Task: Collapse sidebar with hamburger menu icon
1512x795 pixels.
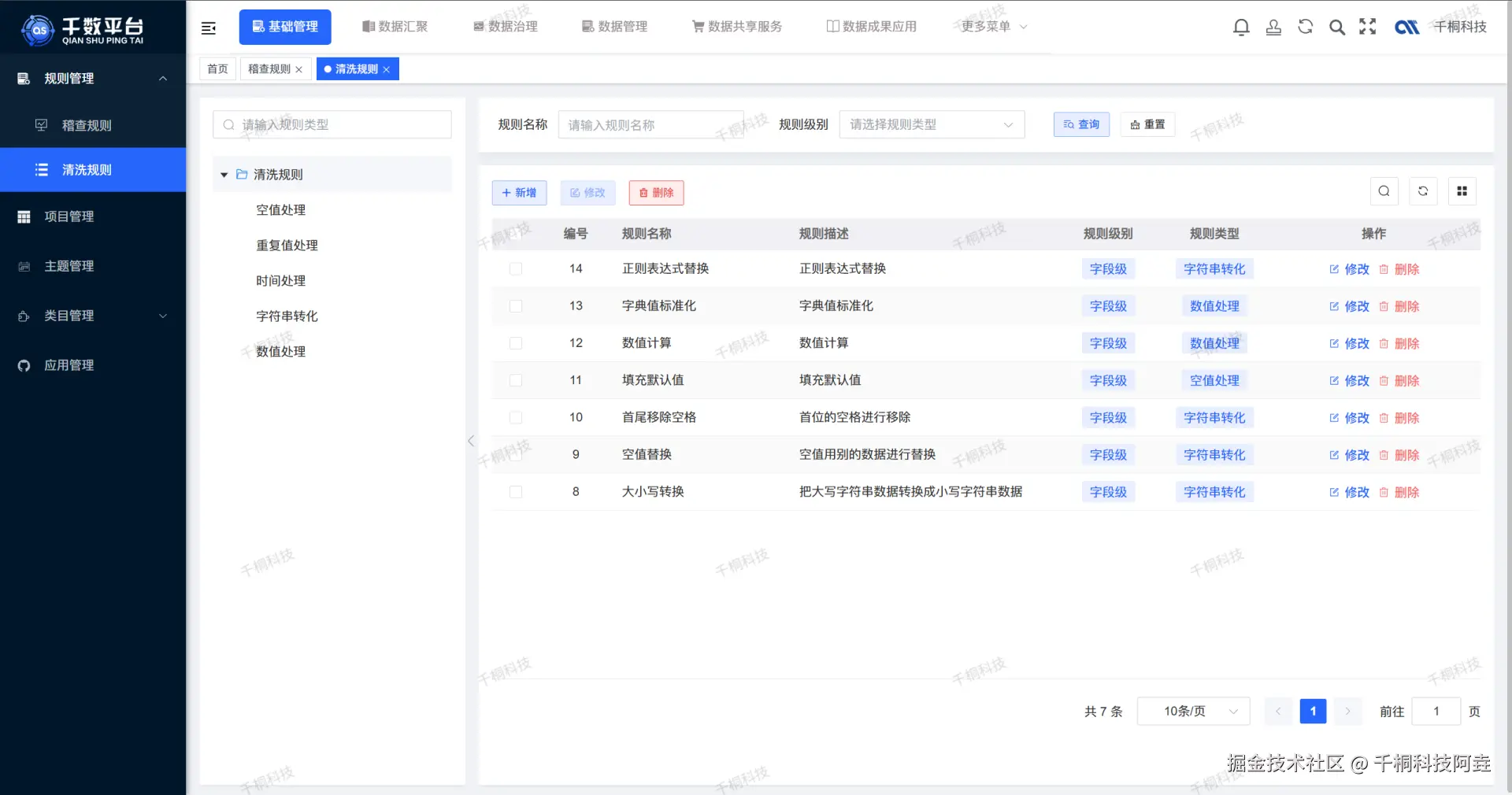Action: pos(209,28)
